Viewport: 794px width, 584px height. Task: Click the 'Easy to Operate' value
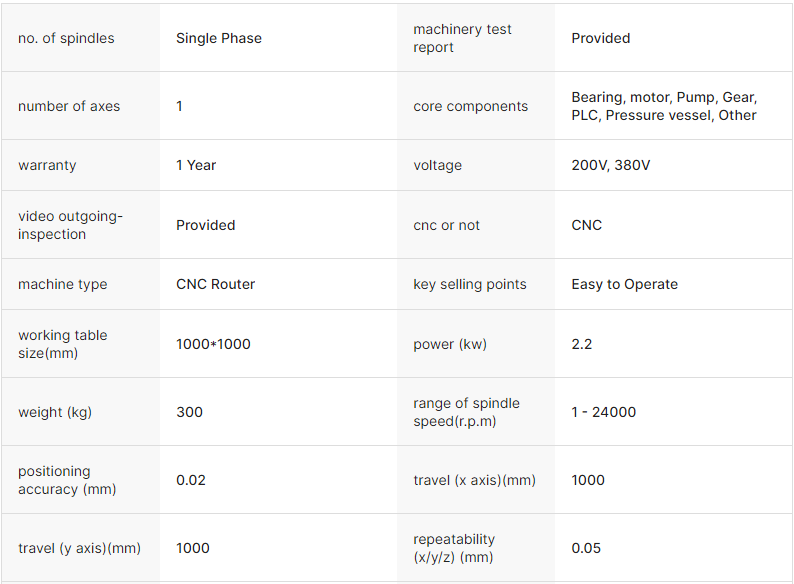pos(624,284)
